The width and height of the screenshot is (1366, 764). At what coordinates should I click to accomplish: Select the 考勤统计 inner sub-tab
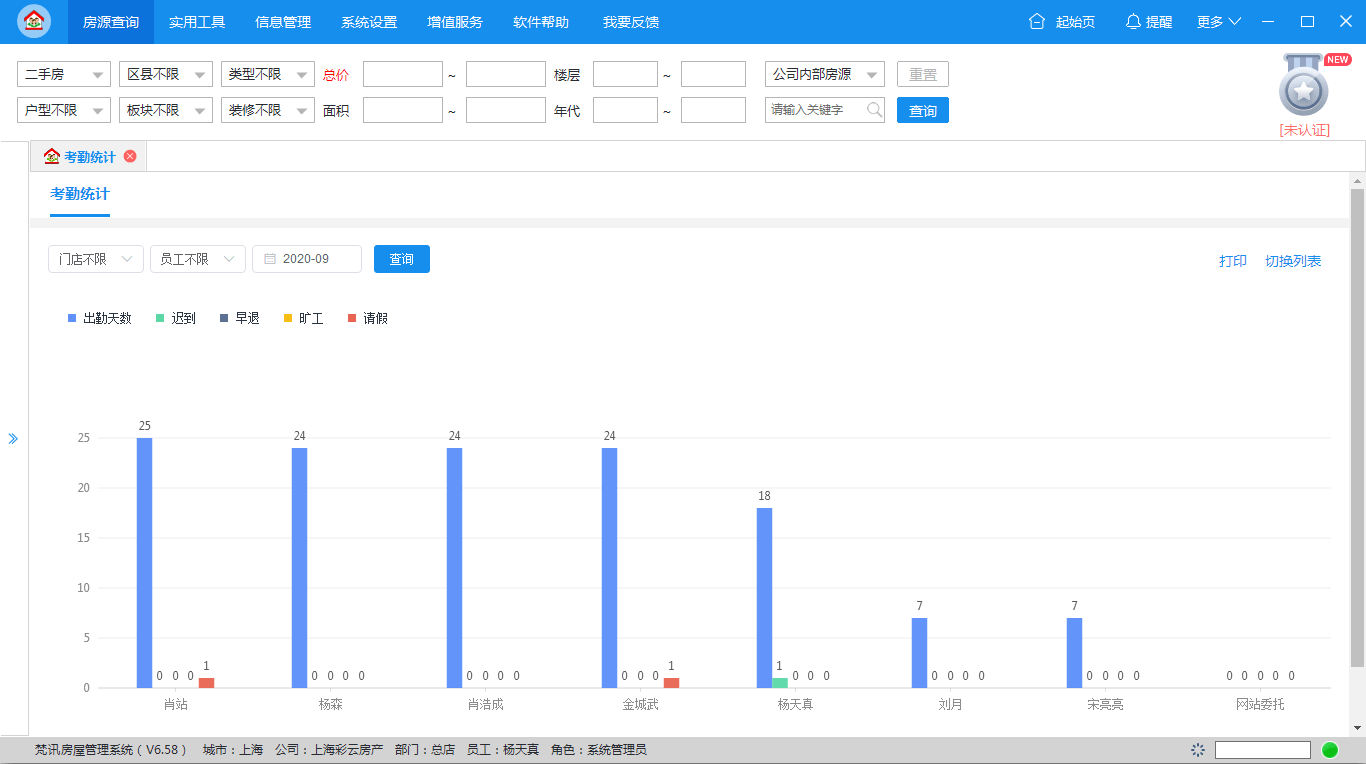[80, 194]
